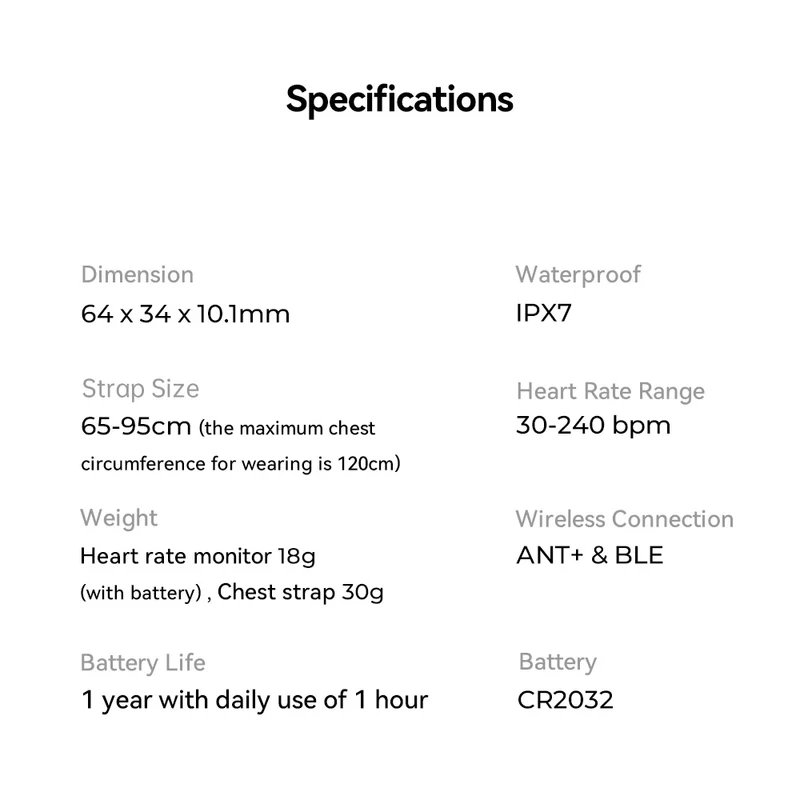Select the Battery label above CR2032

pyautogui.click(x=557, y=662)
